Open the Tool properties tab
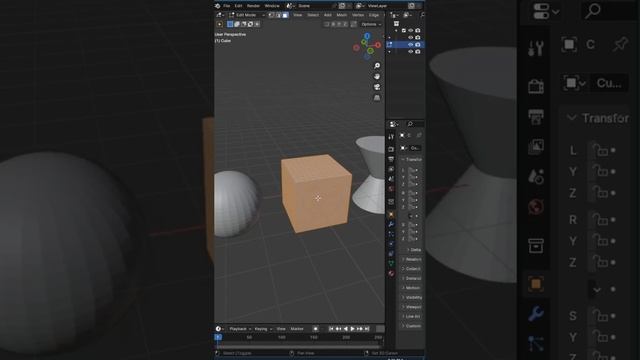This screenshot has width=640, height=360. pyautogui.click(x=391, y=137)
